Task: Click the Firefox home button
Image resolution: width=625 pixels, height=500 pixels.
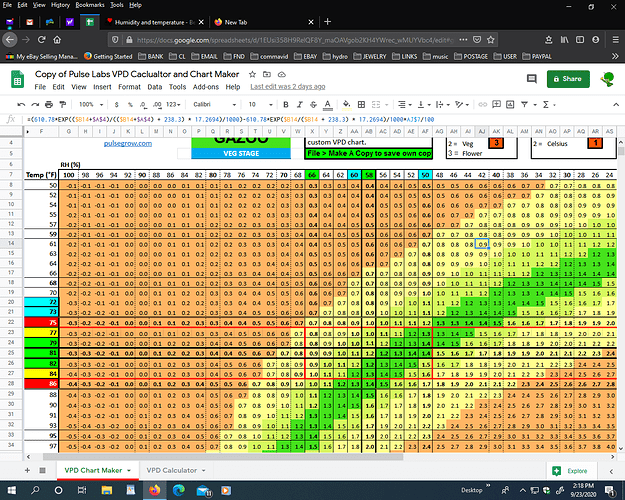Action: click(x=57, y=39)
